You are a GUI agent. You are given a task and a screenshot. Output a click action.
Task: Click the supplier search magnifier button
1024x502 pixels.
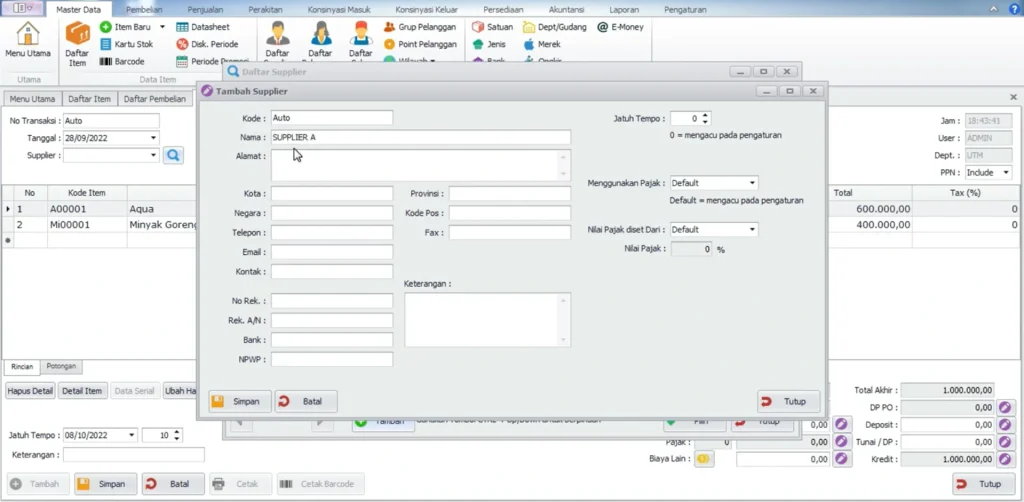coord(173,155)
